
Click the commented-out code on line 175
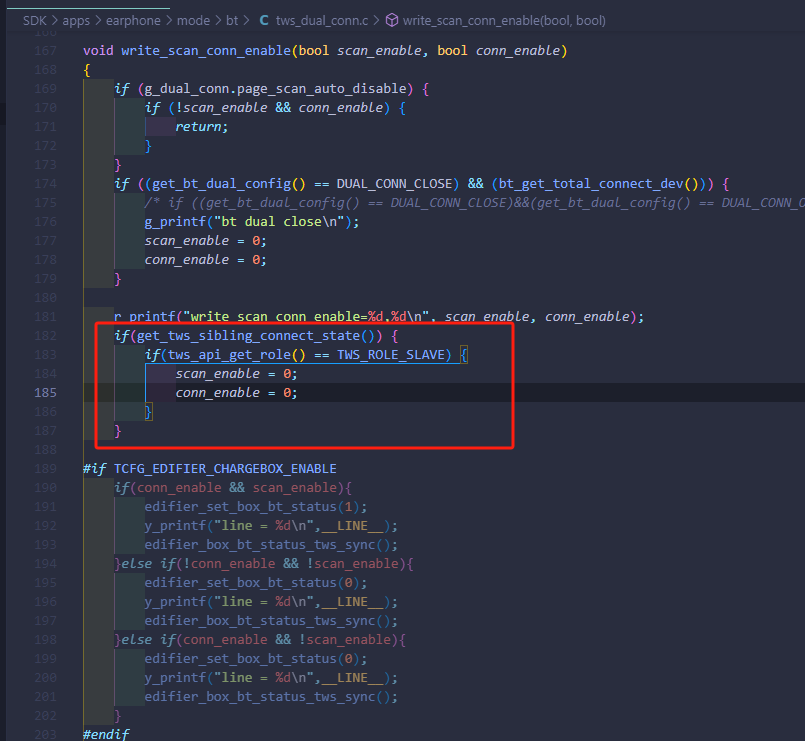click(474, 203)
